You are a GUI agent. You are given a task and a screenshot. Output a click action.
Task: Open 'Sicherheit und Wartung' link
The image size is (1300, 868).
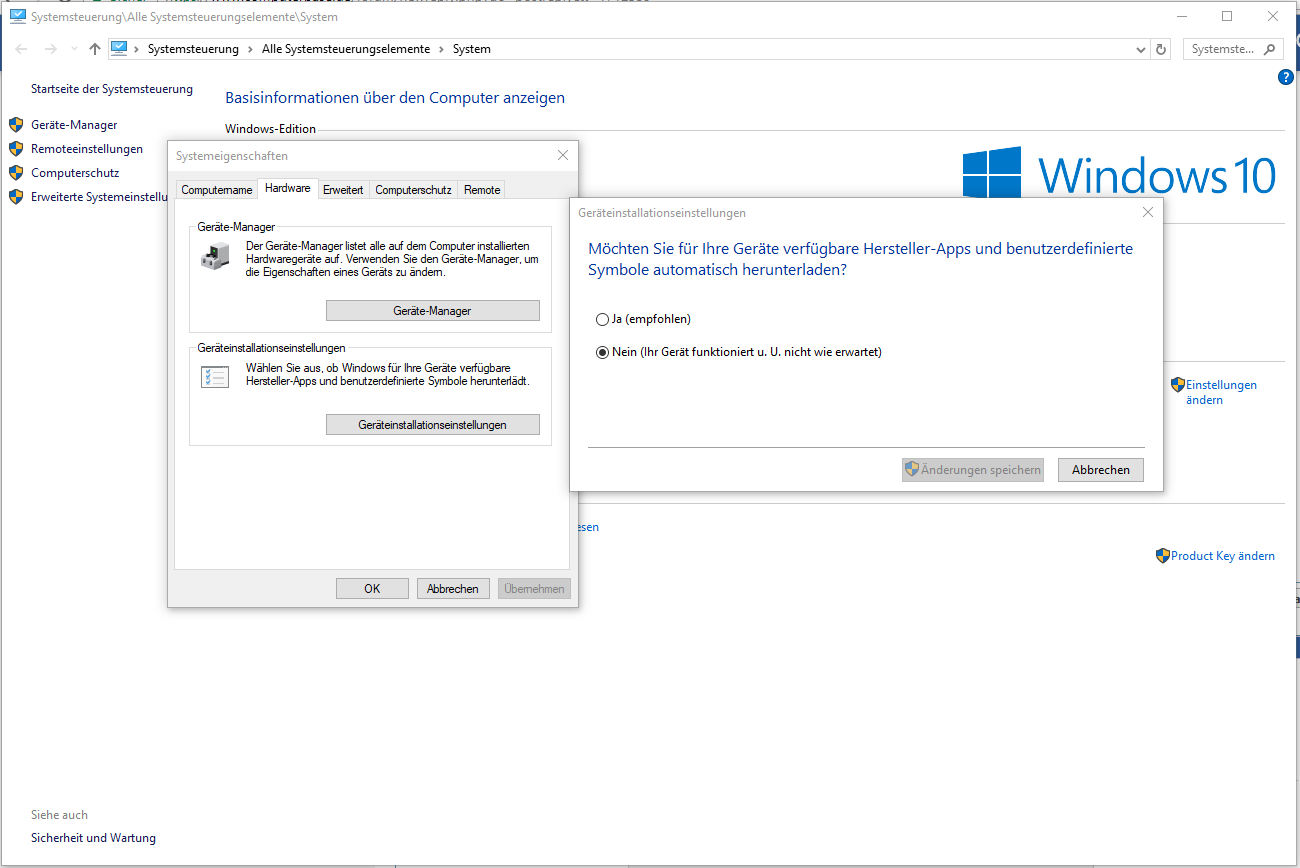click(x=93, y=838)
